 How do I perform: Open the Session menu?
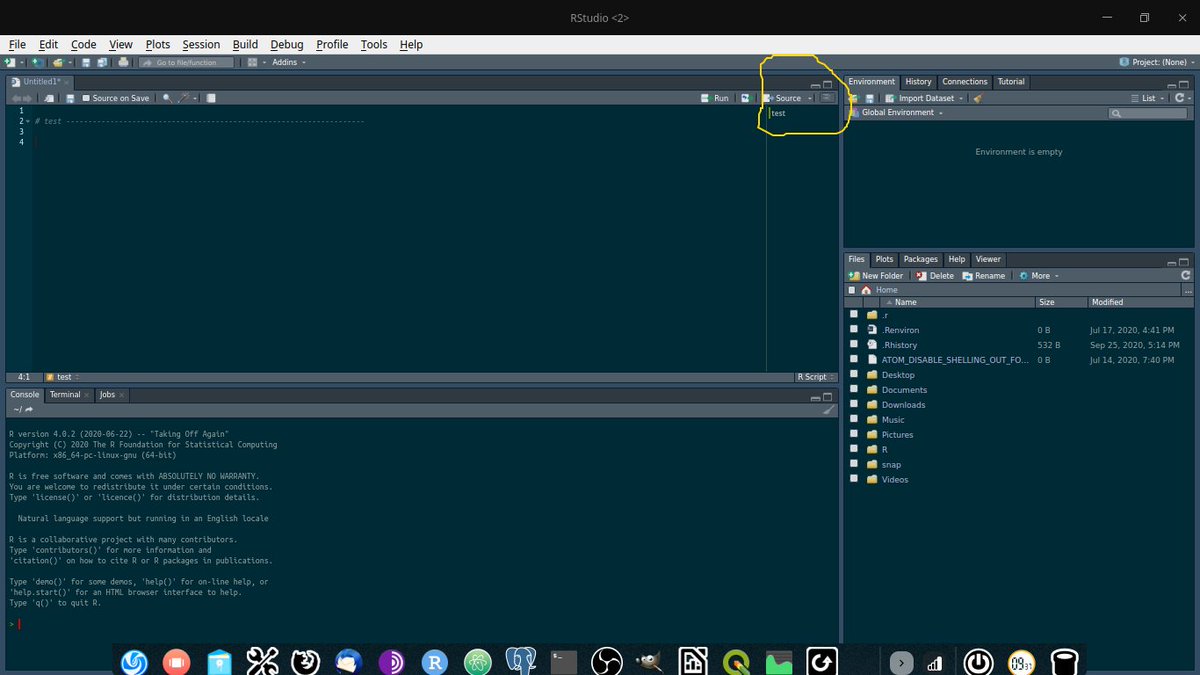click(x=201, y=44)
